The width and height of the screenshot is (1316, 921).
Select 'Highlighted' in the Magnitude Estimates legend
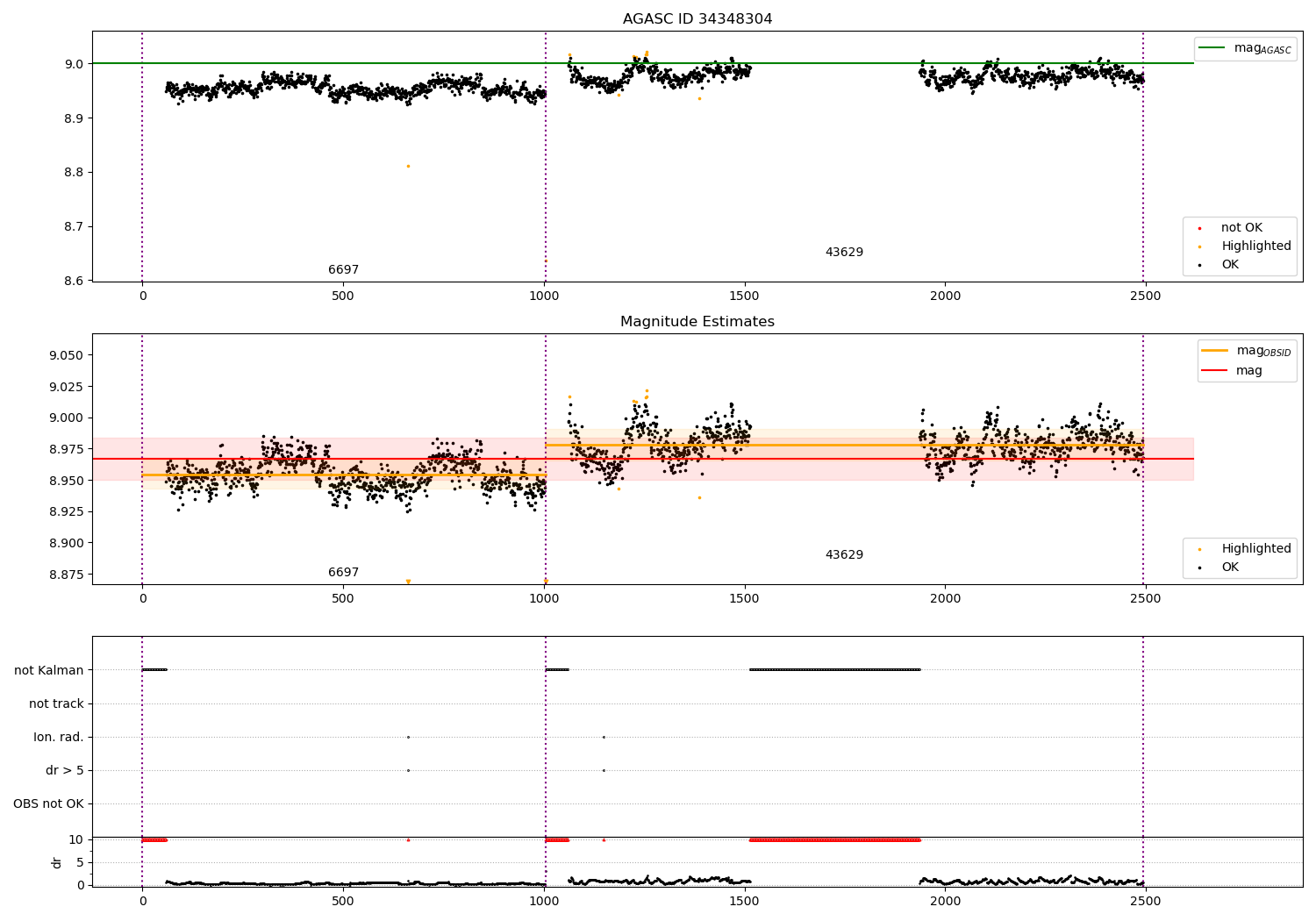[1256, 549]
